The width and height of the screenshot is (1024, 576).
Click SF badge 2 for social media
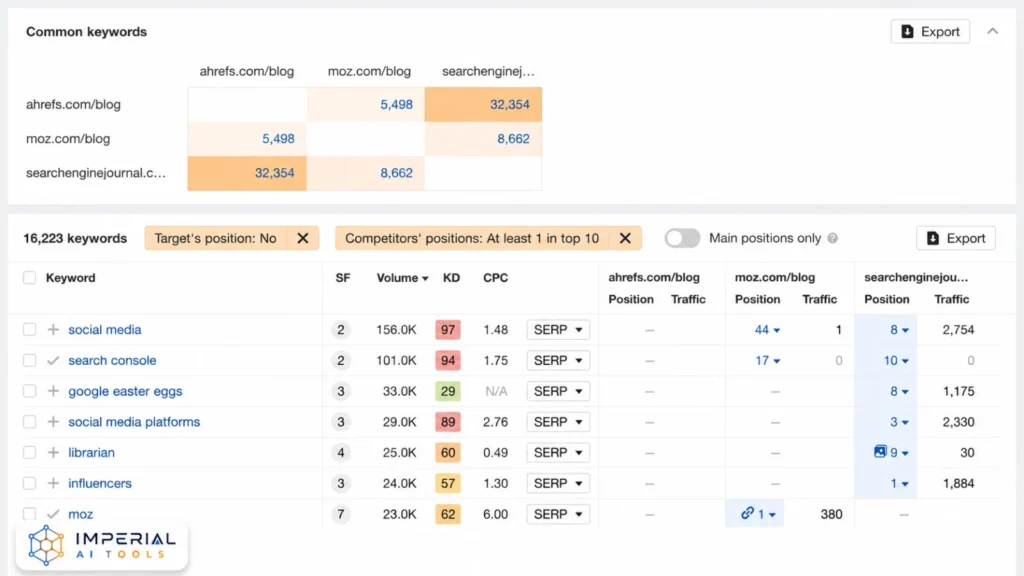tap(340, 330)
